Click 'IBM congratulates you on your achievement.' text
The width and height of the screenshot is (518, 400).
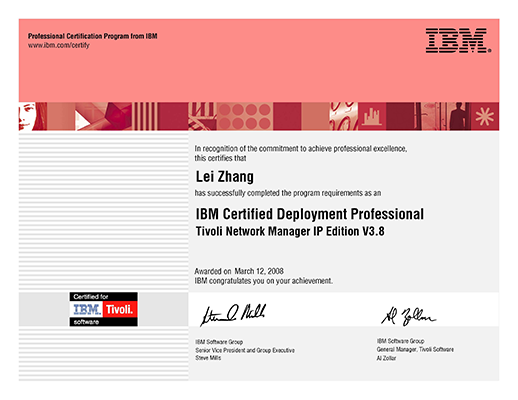tap(263, 281)
